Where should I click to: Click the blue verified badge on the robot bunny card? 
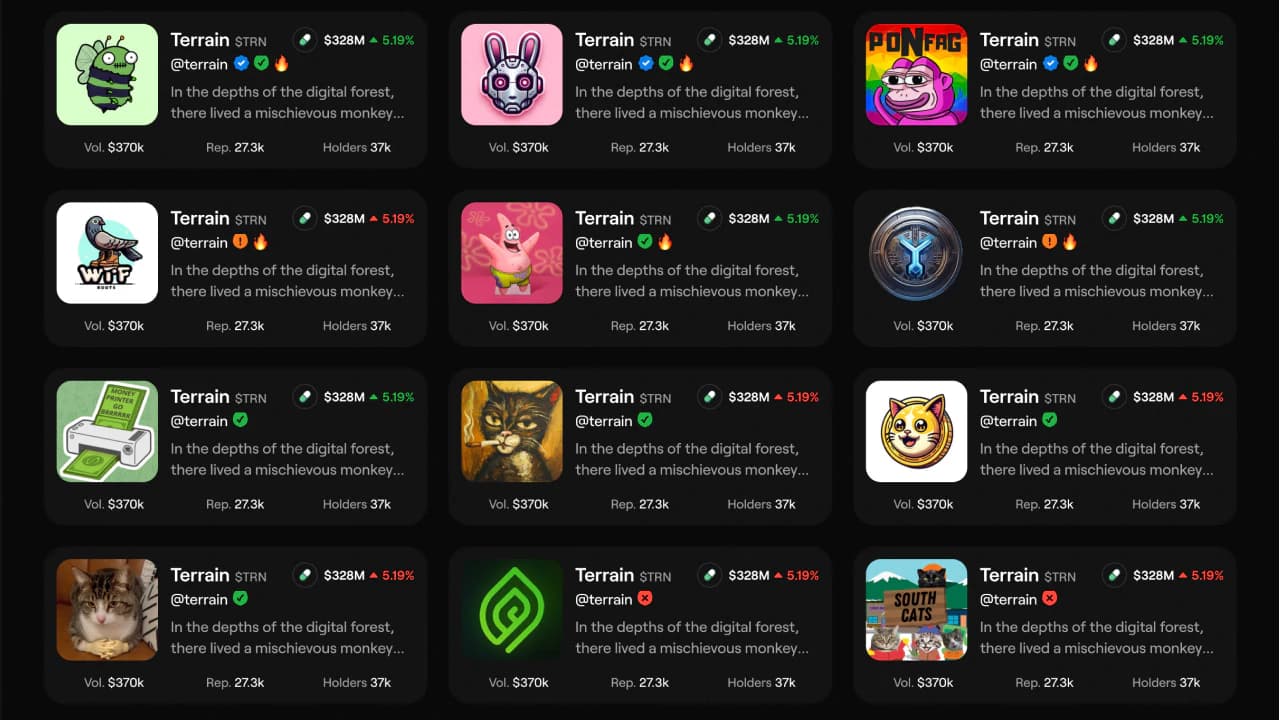[x=646, y=63]
